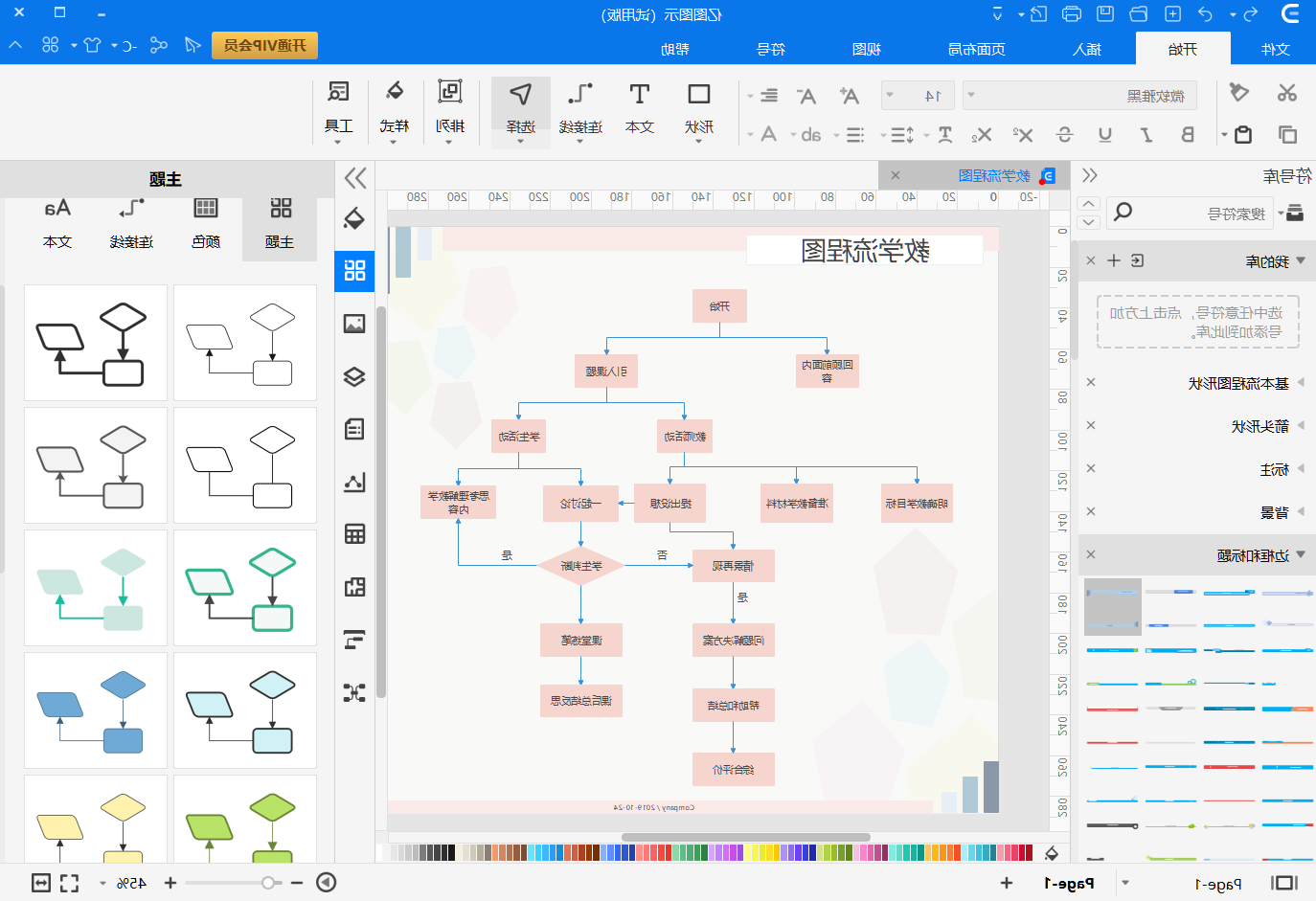Toggle Bold formatting

coord(1188,135)
